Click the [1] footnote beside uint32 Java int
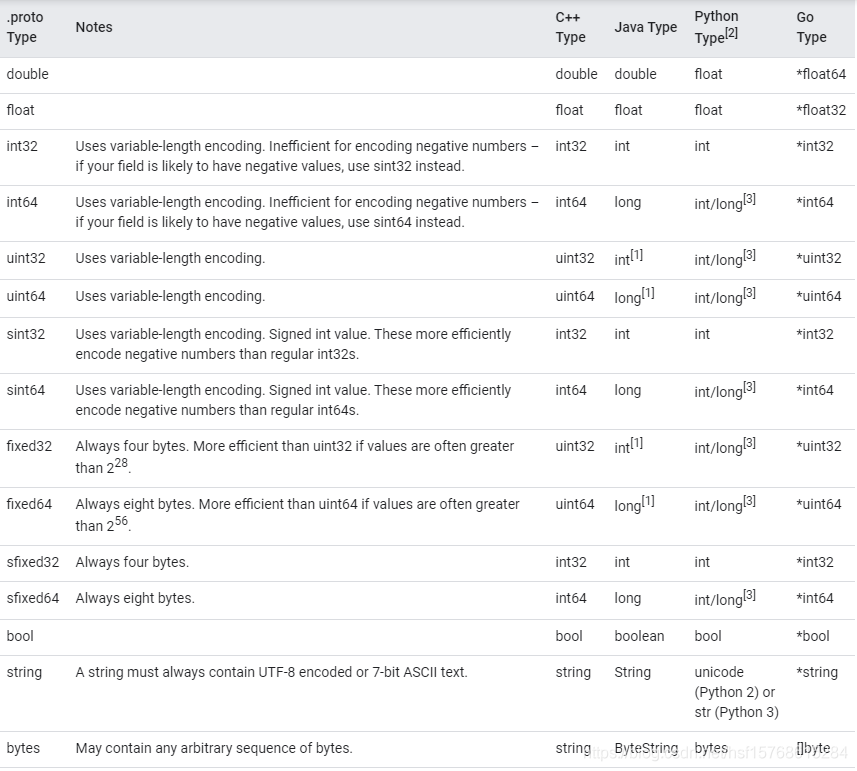Viewport: 857px width, 771px height. [x=637, y=255]
